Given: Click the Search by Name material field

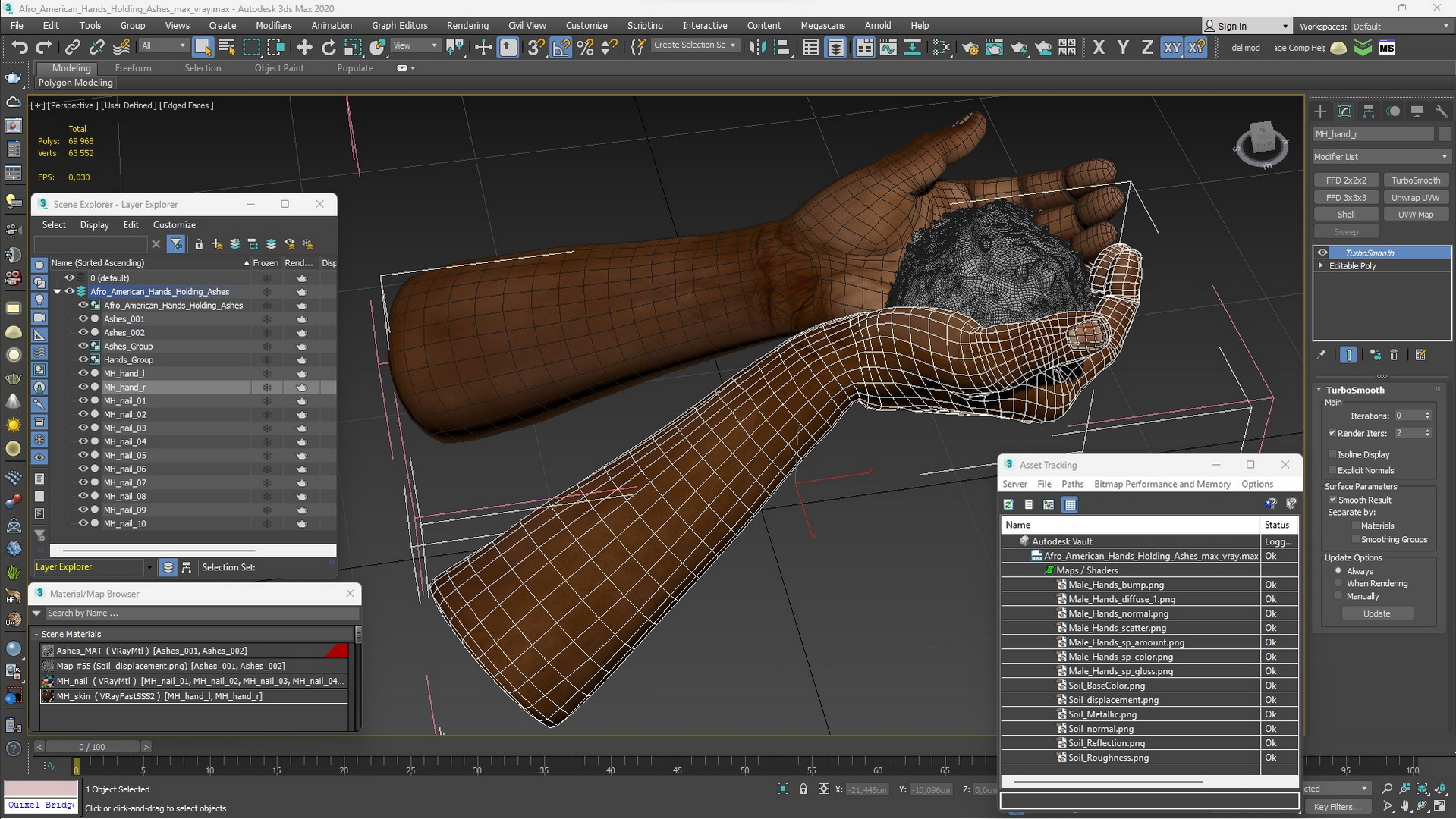Looking at the screenshot, I should 201,613.
